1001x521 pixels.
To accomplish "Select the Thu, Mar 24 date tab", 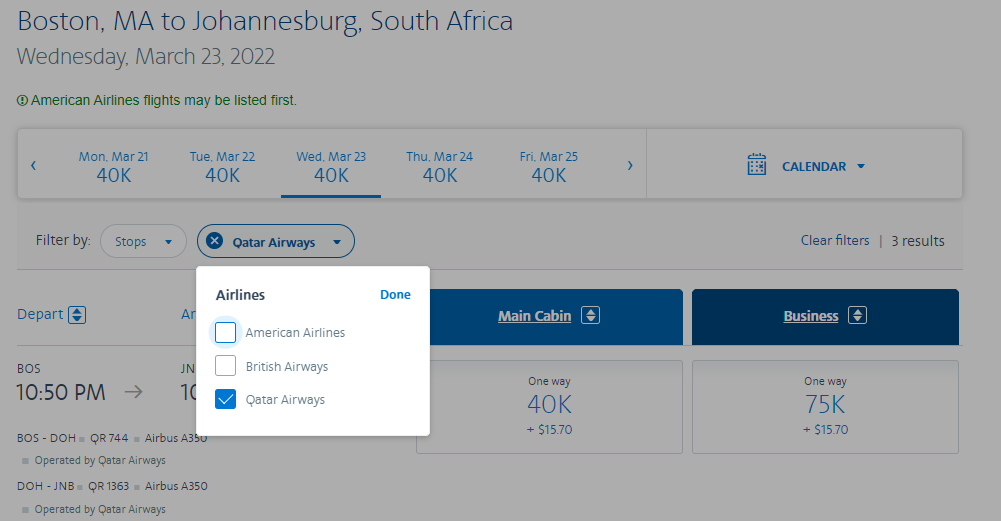I will coord(439,166).
